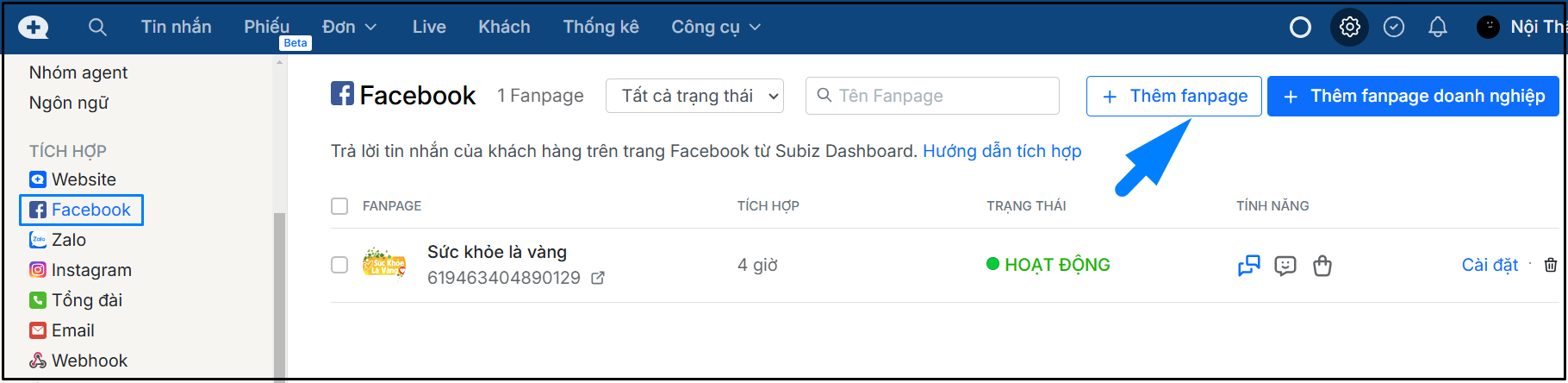The width and height of the screenshot is (1568, 383).
Task: Go to the Tin nhắn tab
Action: click(176, 28)
